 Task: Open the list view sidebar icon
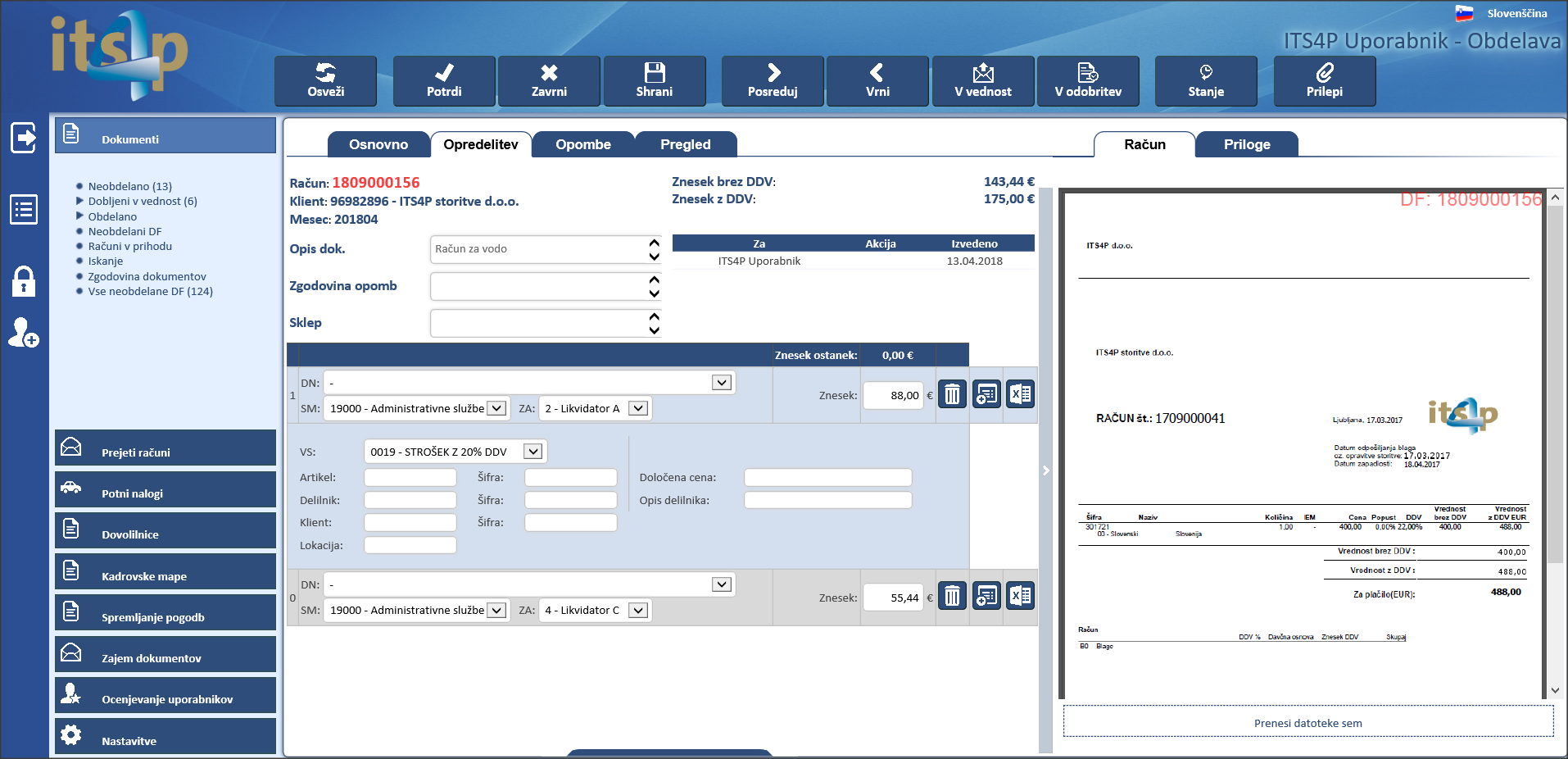coord(24,210)
